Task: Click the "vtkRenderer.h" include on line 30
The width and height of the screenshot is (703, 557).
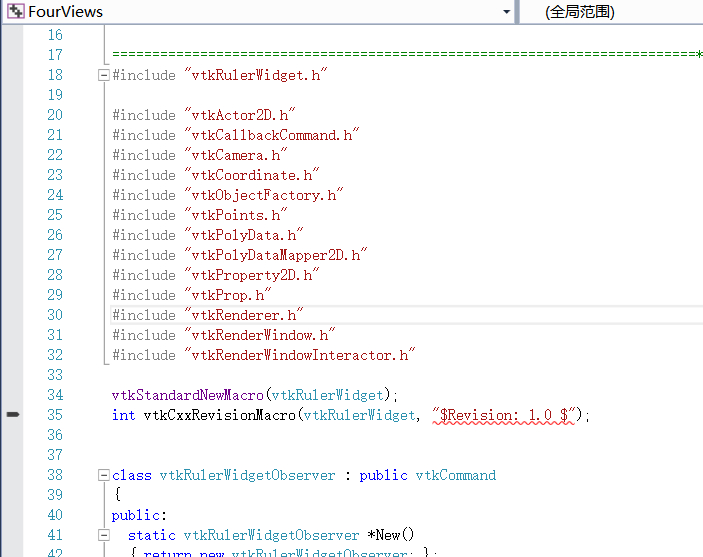Action: (244, 315)
